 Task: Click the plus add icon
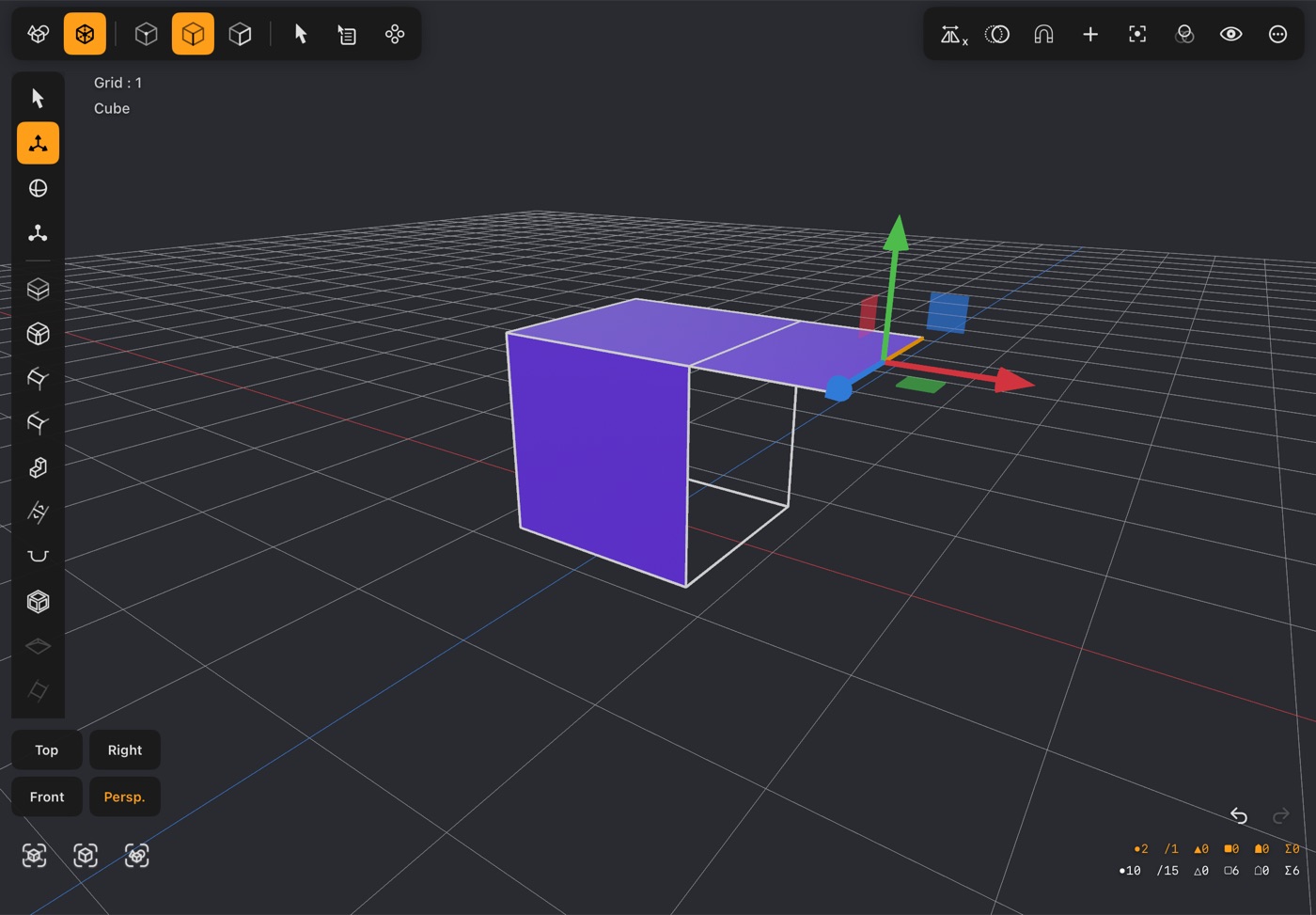click(1090, 35)
